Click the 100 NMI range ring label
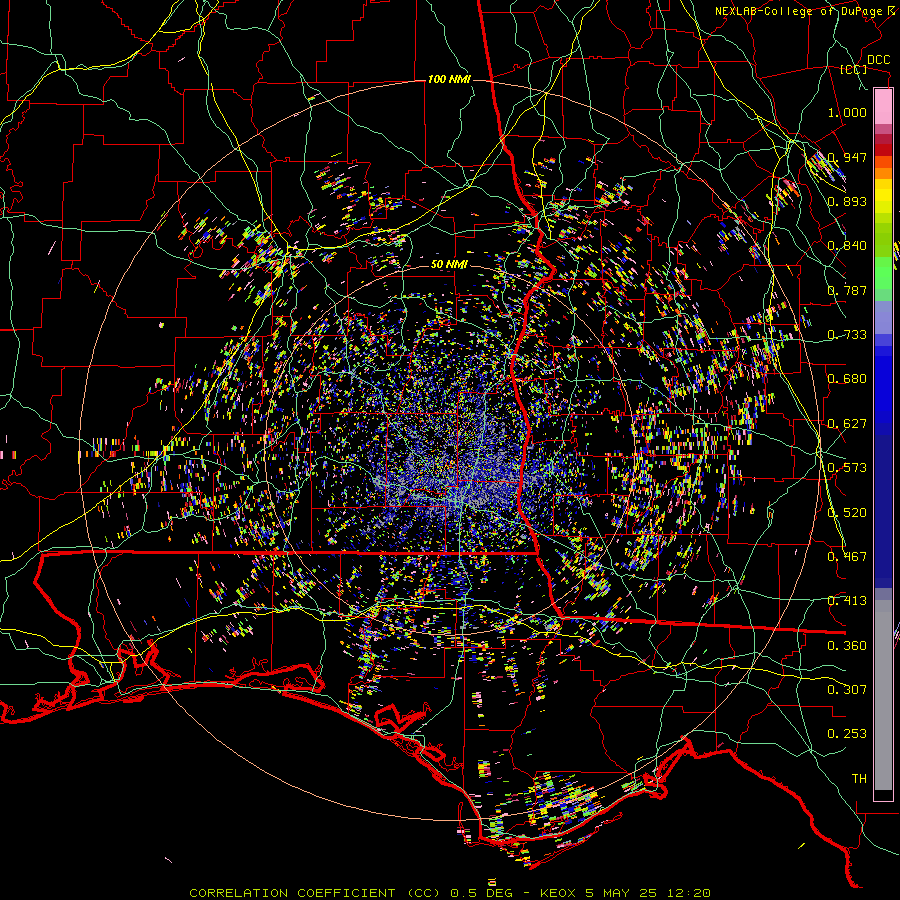900x900 pixels. 448,79
